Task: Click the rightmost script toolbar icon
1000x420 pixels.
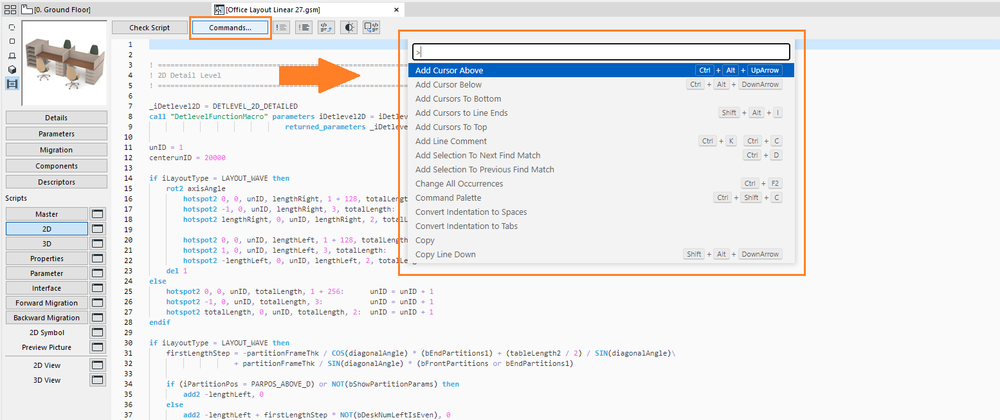Action: pyautogui.click(x=371, y=27)
